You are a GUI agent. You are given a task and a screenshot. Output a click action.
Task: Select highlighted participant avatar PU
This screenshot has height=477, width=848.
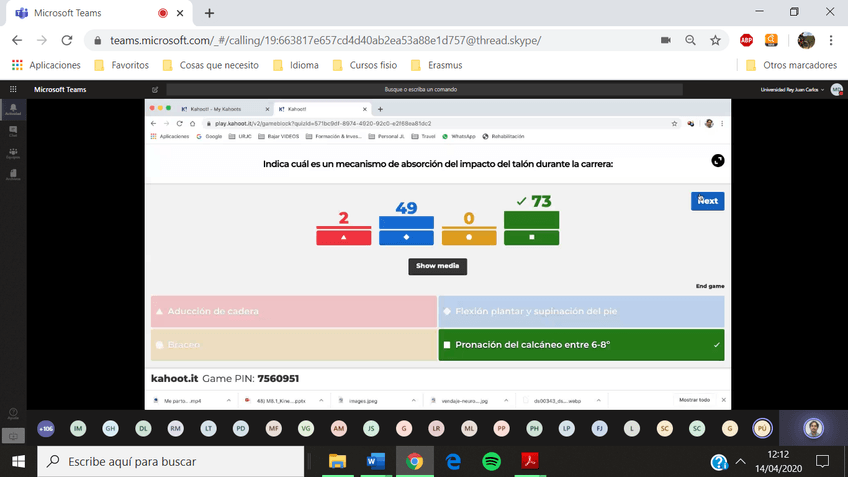[762, 428]
